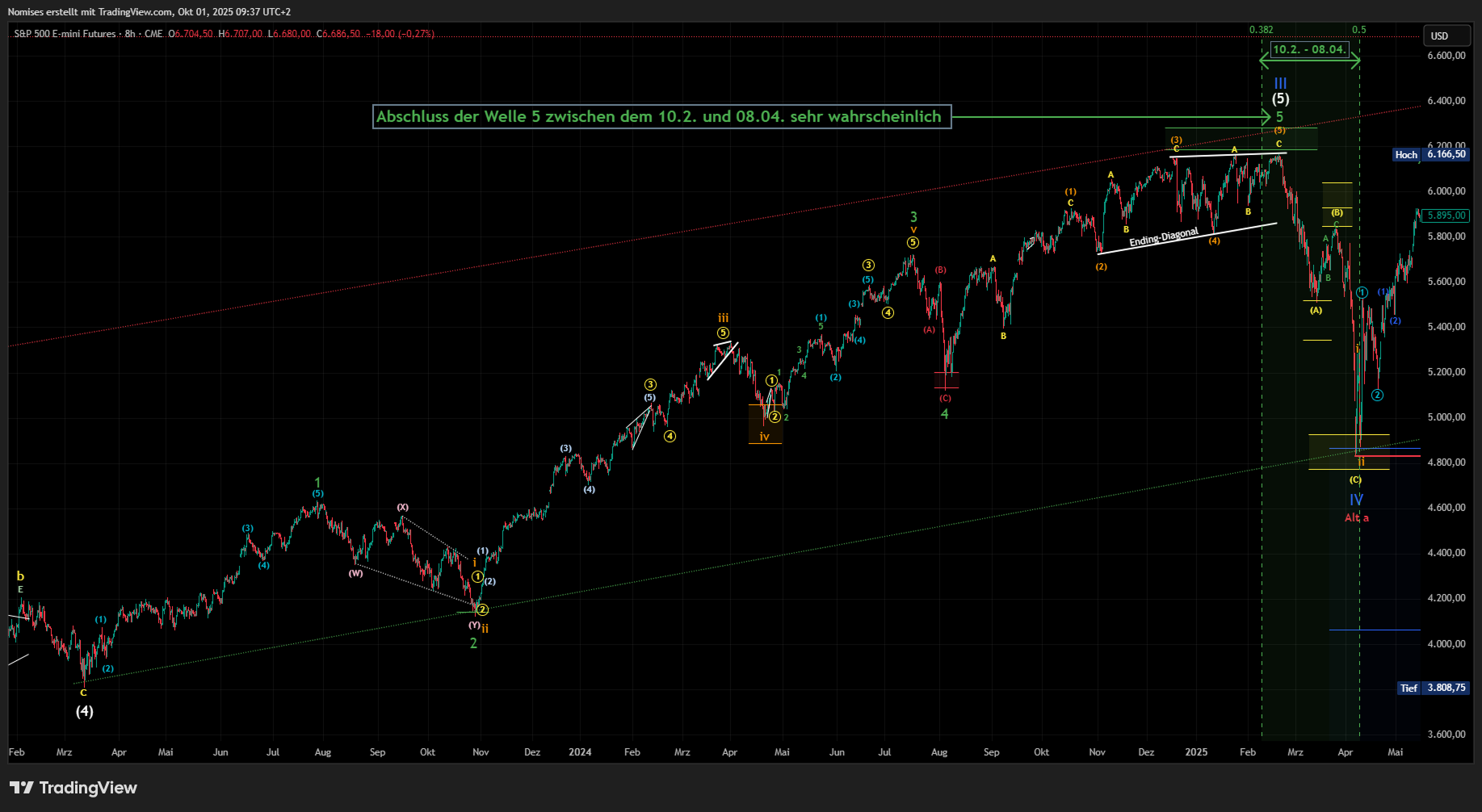1482x812 pixels.
Task: Click the orange 'iv' wave label box
Action: (x=764, y=437)
